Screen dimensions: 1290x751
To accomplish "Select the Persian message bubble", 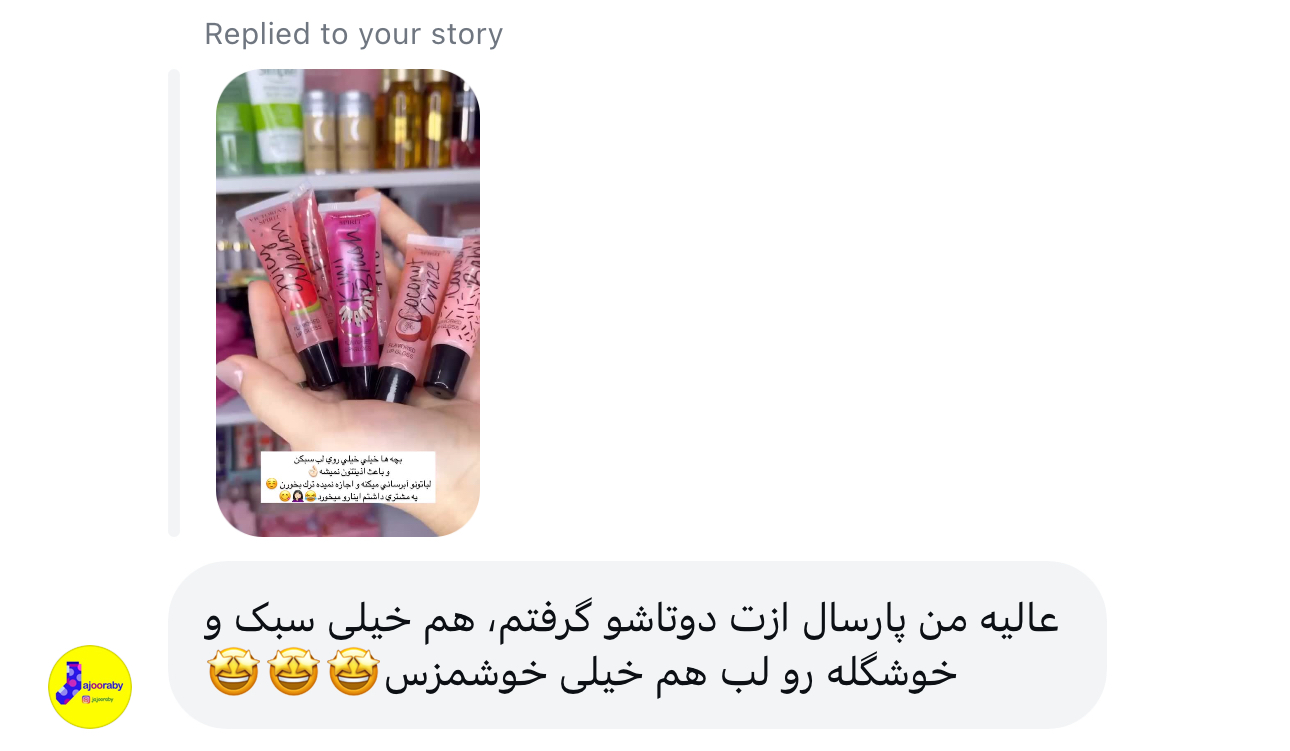I will pos(637,645).
